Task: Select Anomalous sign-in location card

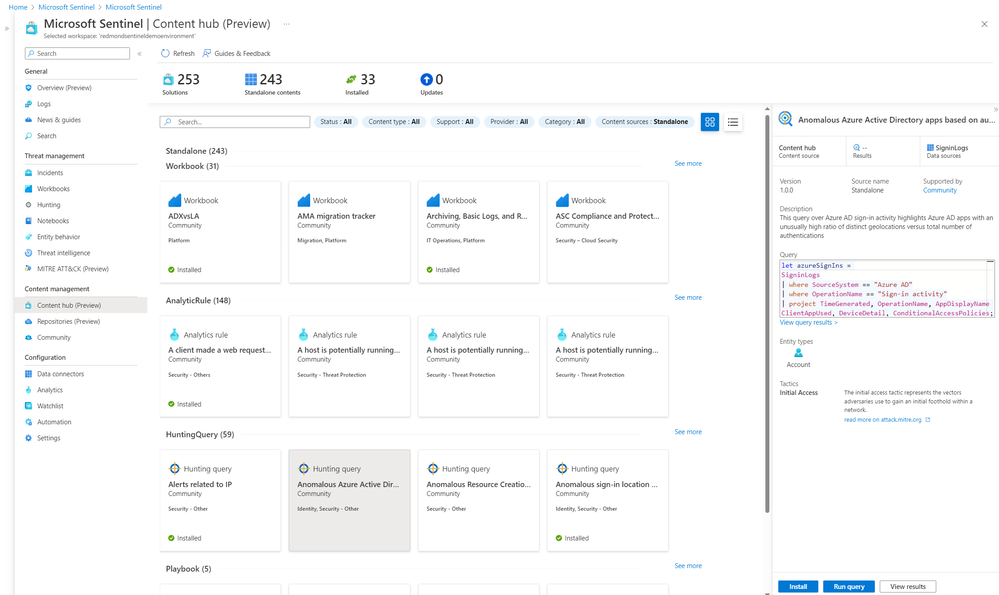Action: (608, 500)
